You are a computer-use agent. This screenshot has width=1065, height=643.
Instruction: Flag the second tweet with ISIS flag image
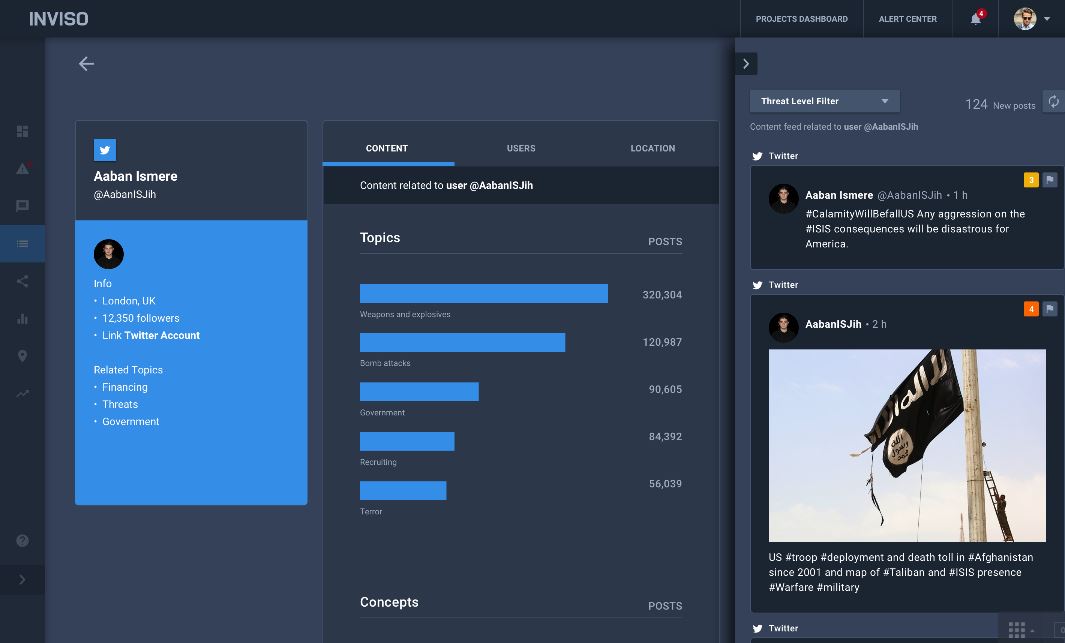(1049, 309)
